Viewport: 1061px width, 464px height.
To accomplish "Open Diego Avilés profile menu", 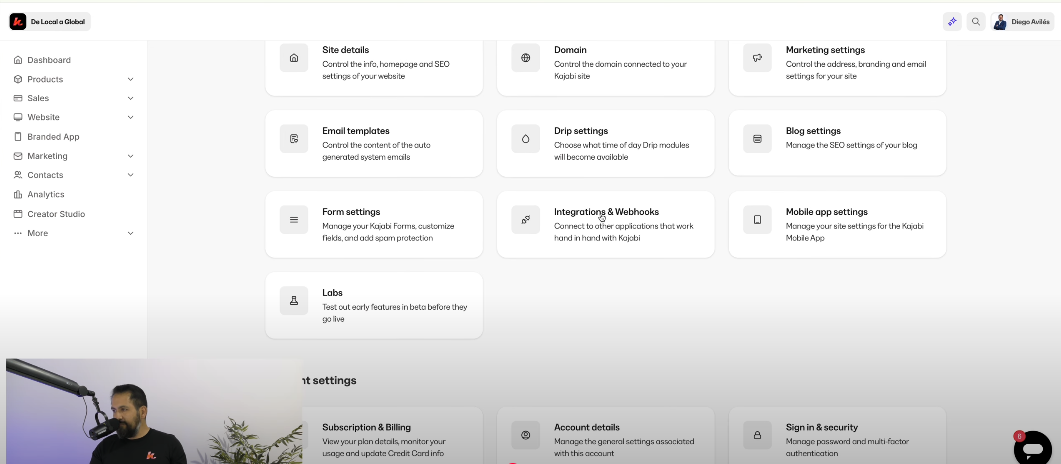I will pyautogui.click(x=1021, y=21).
